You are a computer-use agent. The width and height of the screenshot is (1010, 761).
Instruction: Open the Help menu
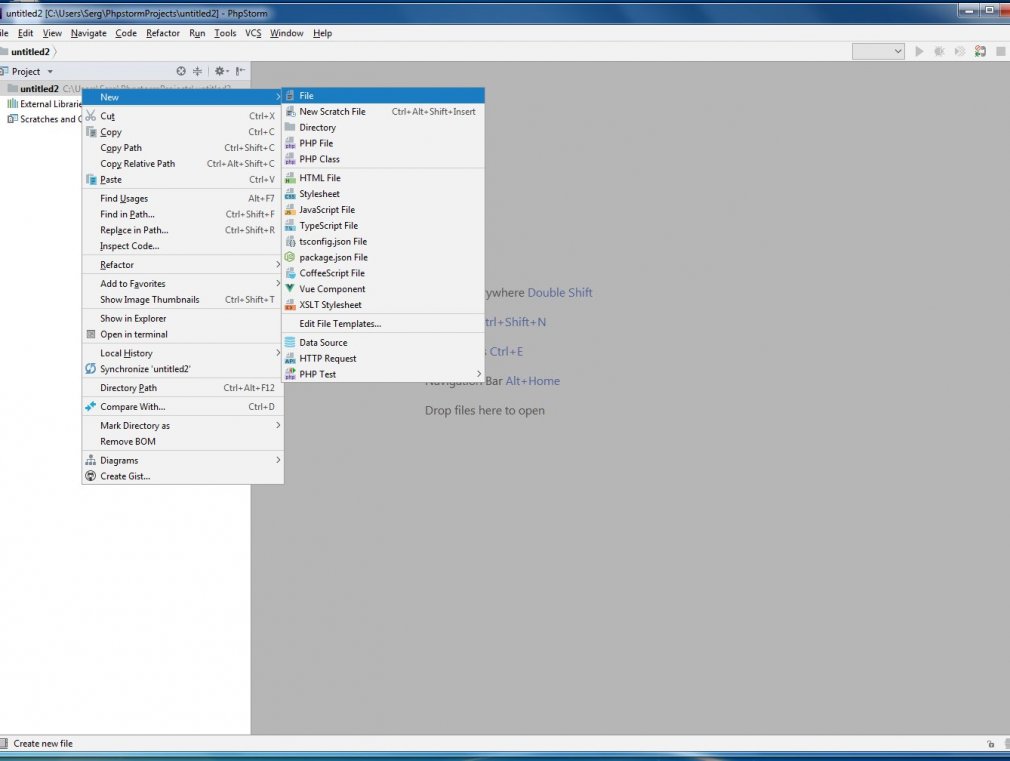[x=323, y=33]
